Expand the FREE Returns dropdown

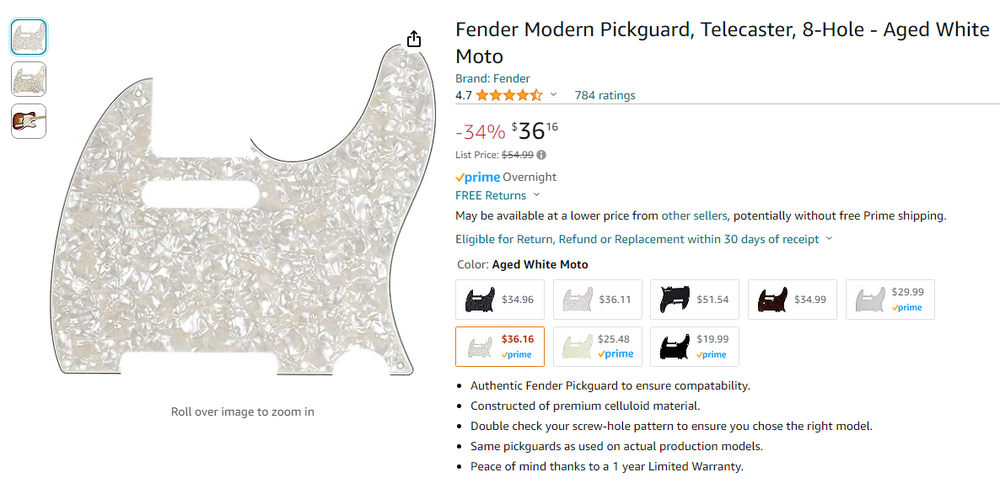[536, 195]
